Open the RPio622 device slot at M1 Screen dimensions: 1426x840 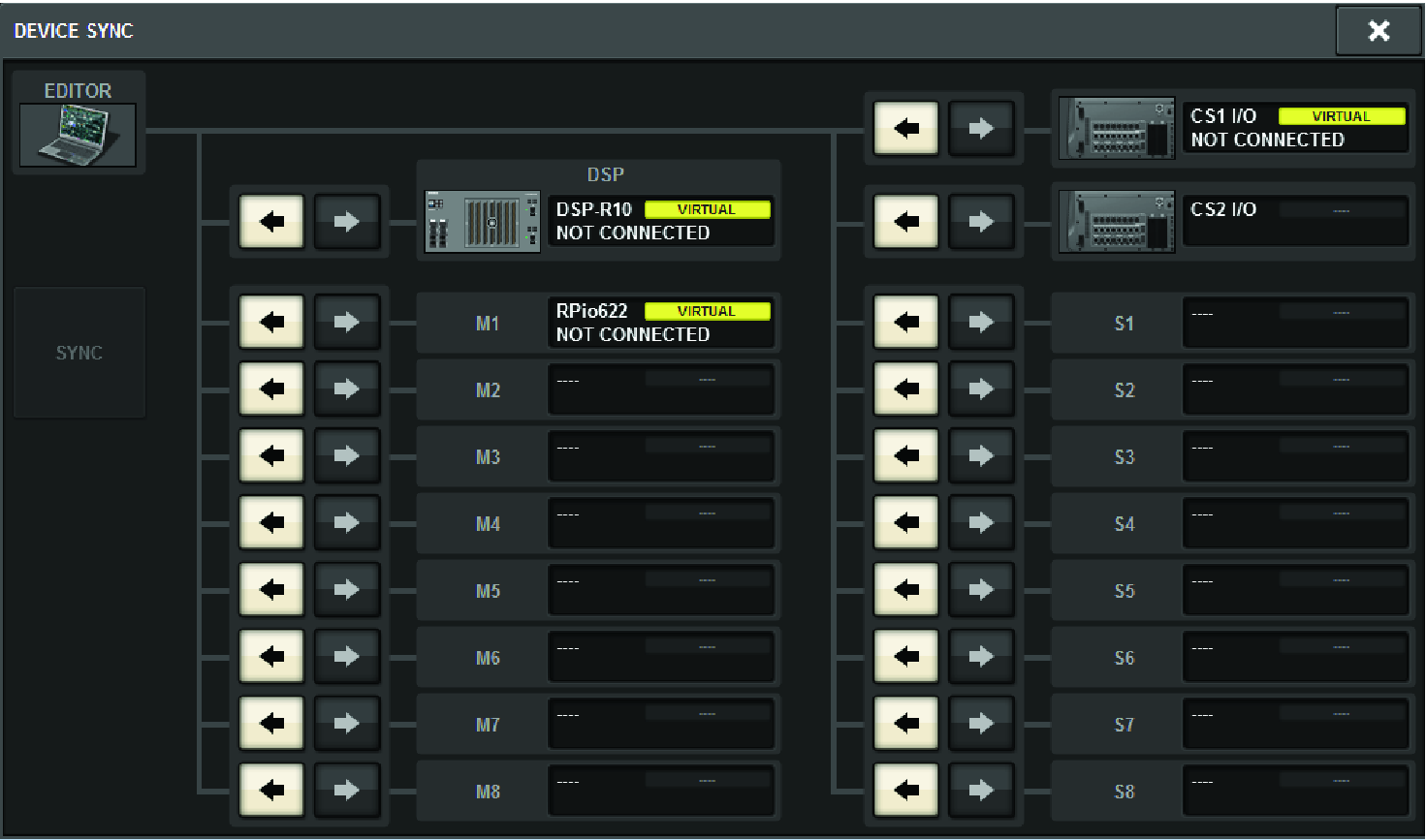(x=660, y=323)
